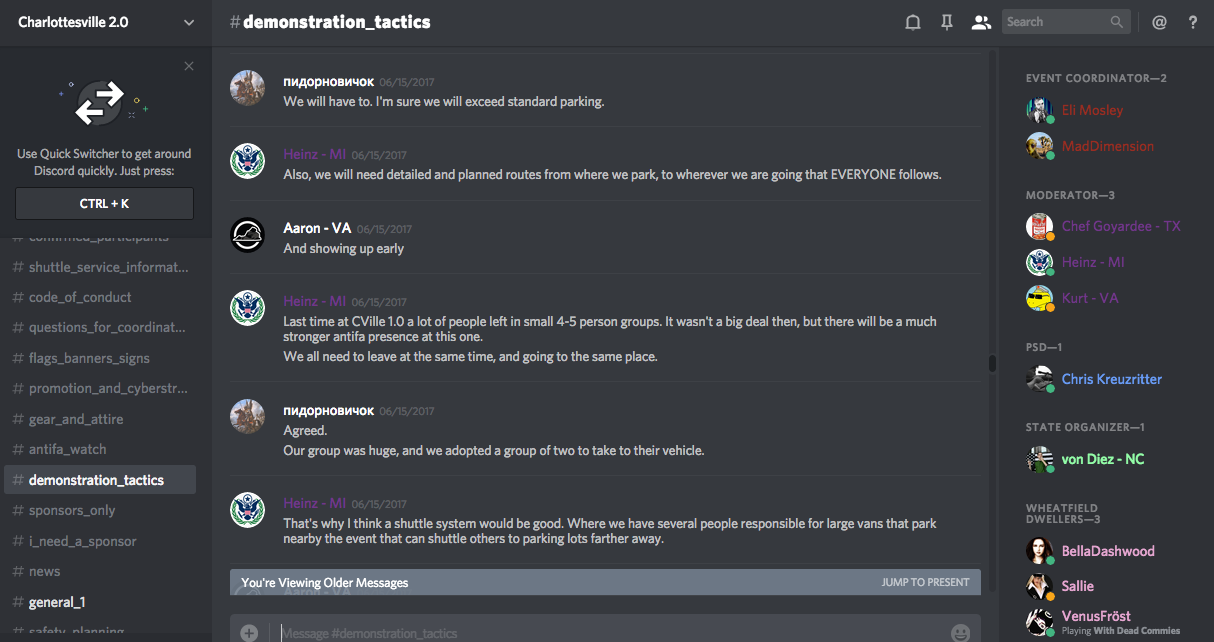Click the emoji picker smiley
This screenshot has height=642, width=1214.
click(x=960, y=632)
